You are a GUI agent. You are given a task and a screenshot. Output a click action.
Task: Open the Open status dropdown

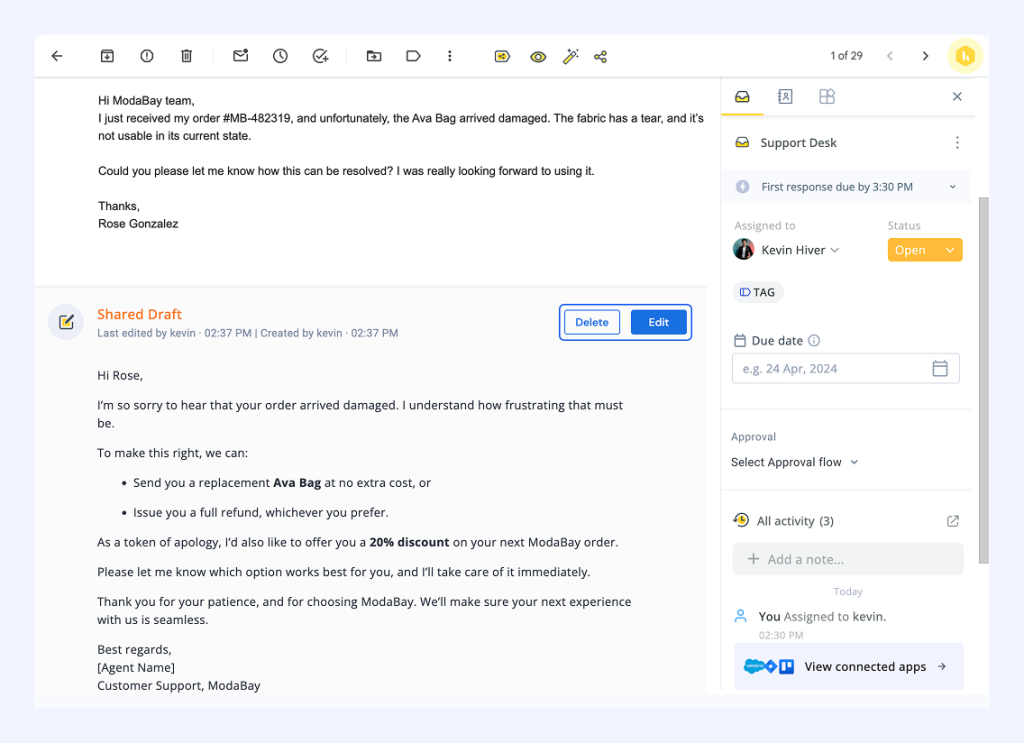pos(925,250)
